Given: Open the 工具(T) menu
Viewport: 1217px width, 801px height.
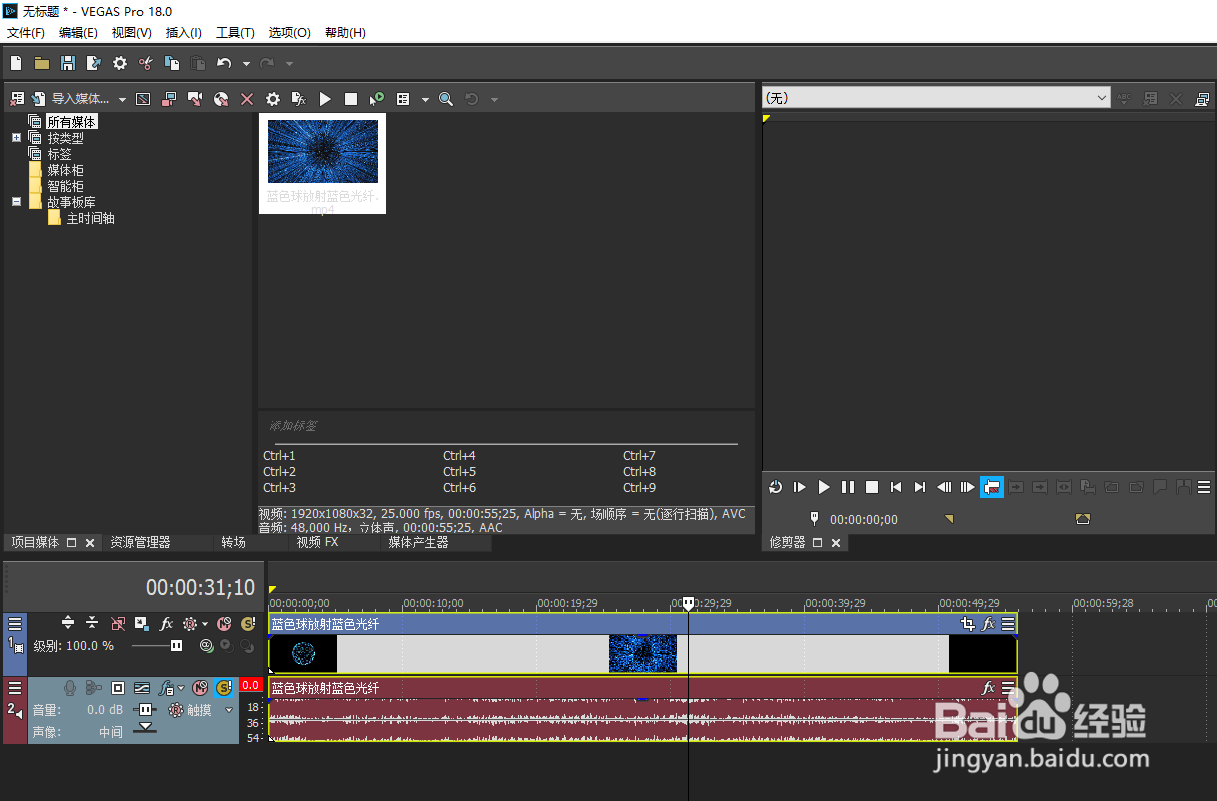Looking at the screenshot, I should coord(236,32).
